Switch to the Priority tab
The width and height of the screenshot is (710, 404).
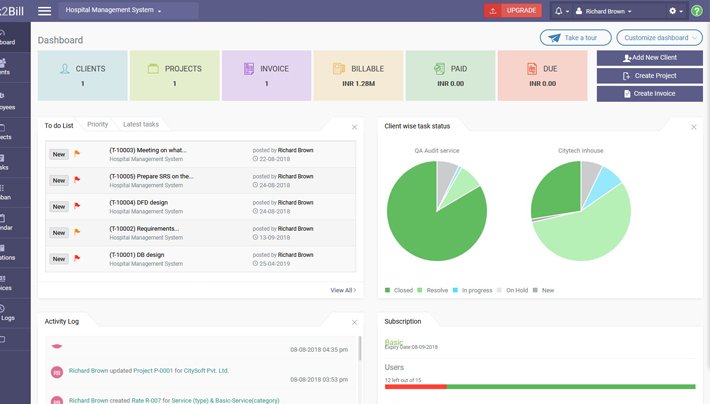[97, 125]
